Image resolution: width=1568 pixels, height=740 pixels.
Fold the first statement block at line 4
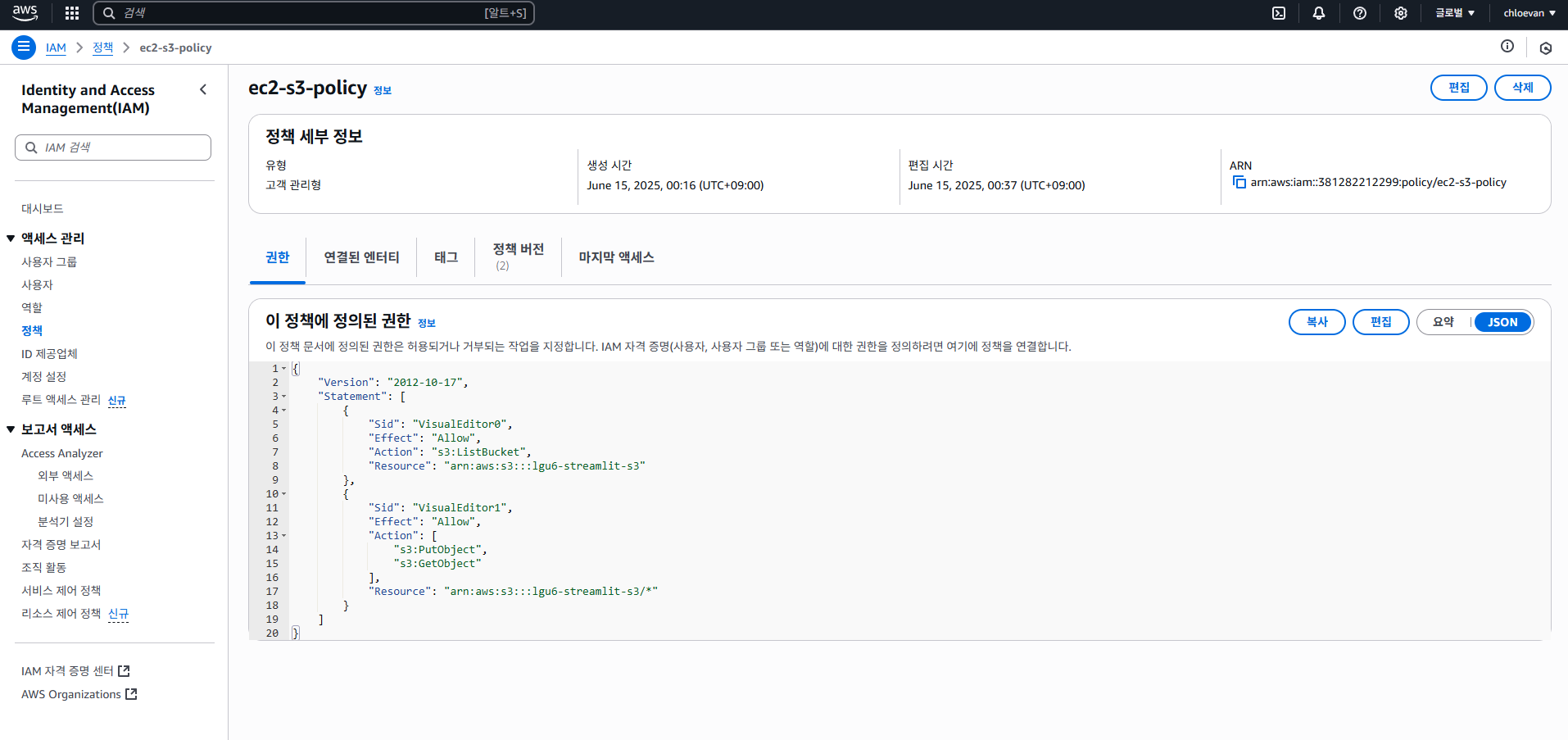[x=284, y=411]
